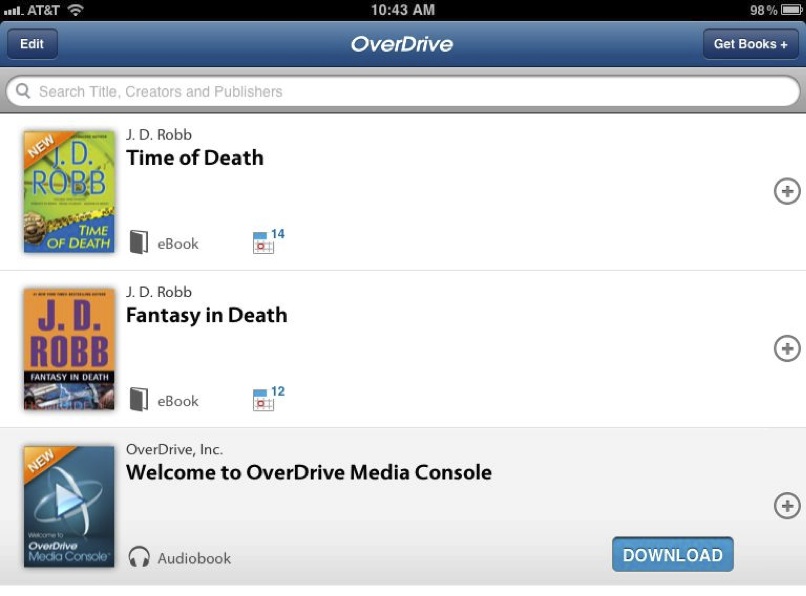
Task: Click the headphones Audiobook icon
Action: (139, 557)
